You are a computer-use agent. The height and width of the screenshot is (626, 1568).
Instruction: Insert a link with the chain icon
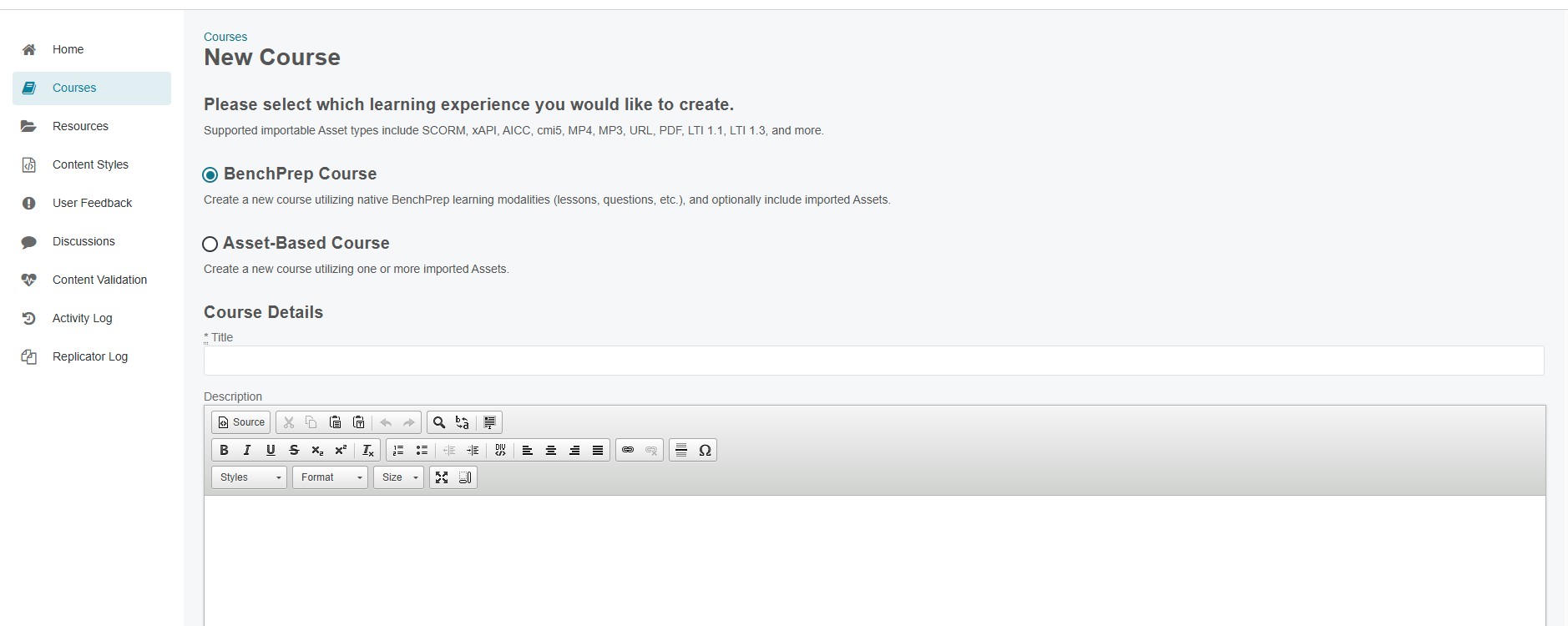coord(628,450)
